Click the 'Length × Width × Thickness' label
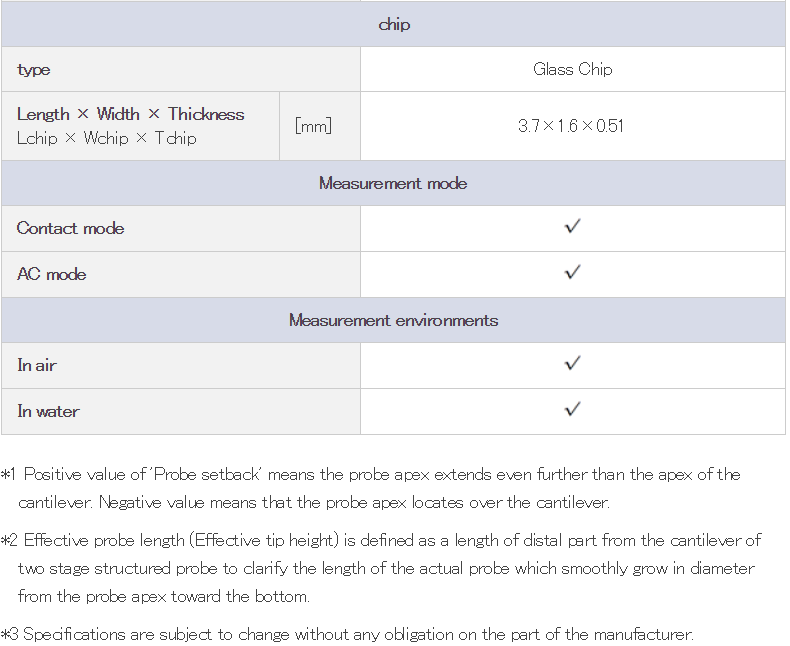Viewport: 790px width, 646px height. [x=130, y=114]
